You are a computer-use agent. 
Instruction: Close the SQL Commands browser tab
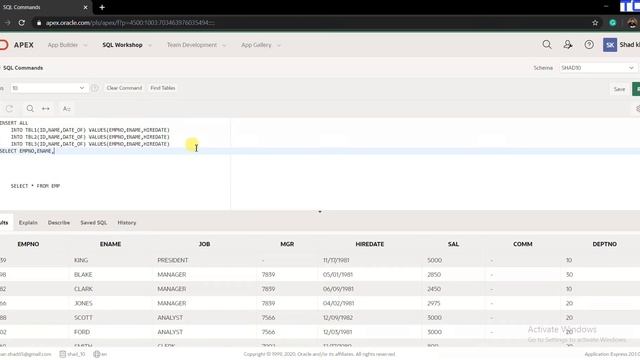(85, 7)
